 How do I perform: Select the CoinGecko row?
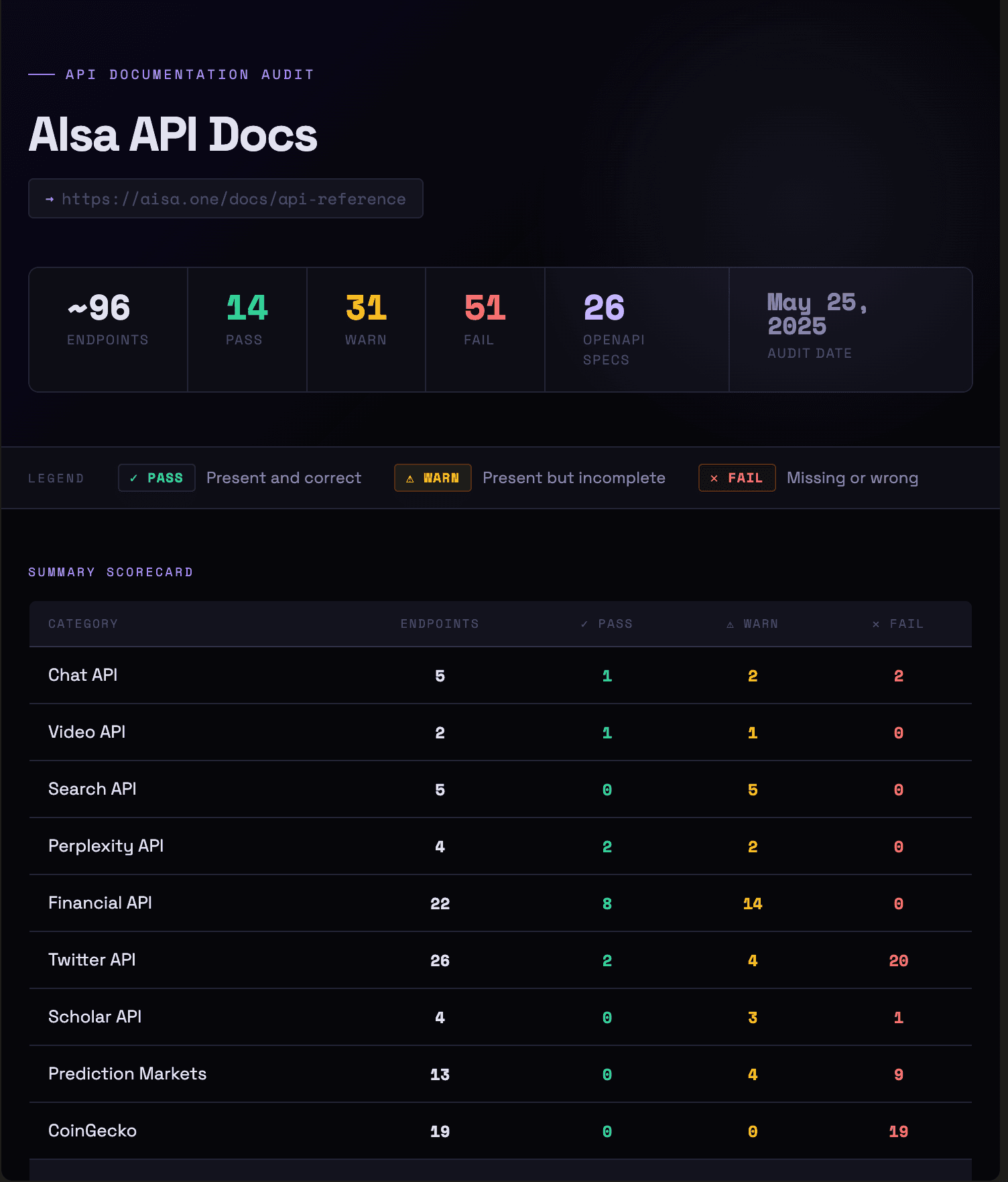(501, 1131)
